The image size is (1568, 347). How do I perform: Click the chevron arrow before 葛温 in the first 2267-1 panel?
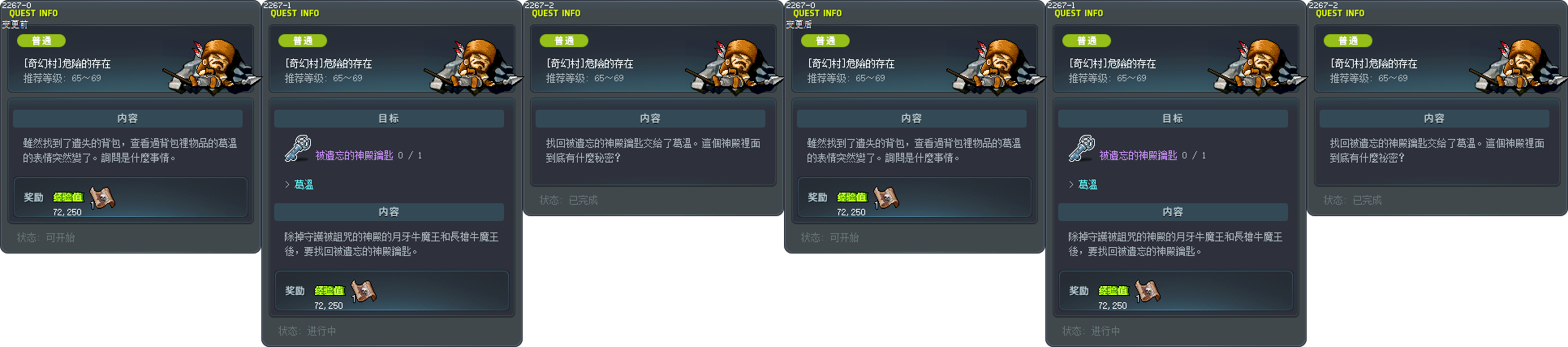click(287, 184)
